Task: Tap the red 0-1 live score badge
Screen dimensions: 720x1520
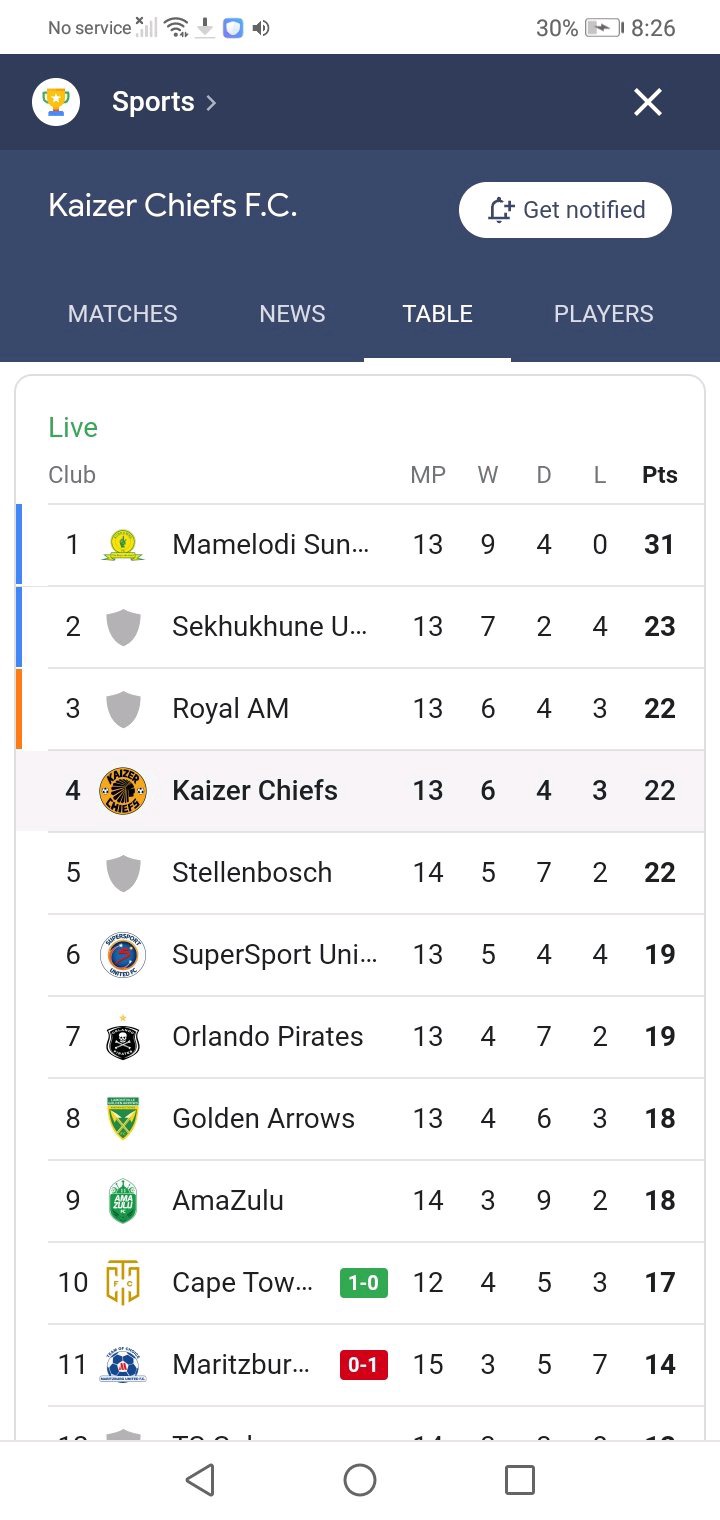Action: pos(364,1365)
